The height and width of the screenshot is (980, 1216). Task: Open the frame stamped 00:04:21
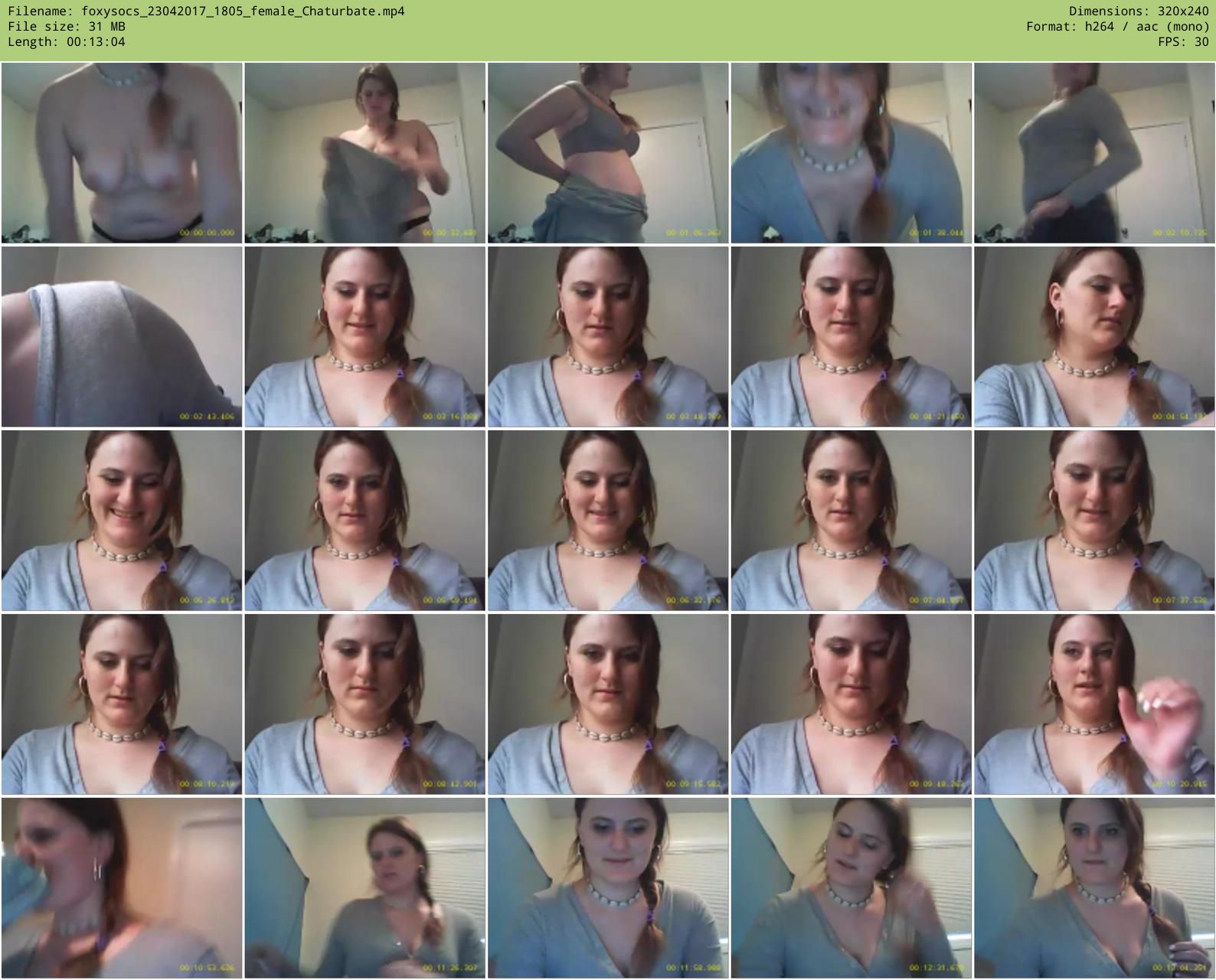pos(851,337)
